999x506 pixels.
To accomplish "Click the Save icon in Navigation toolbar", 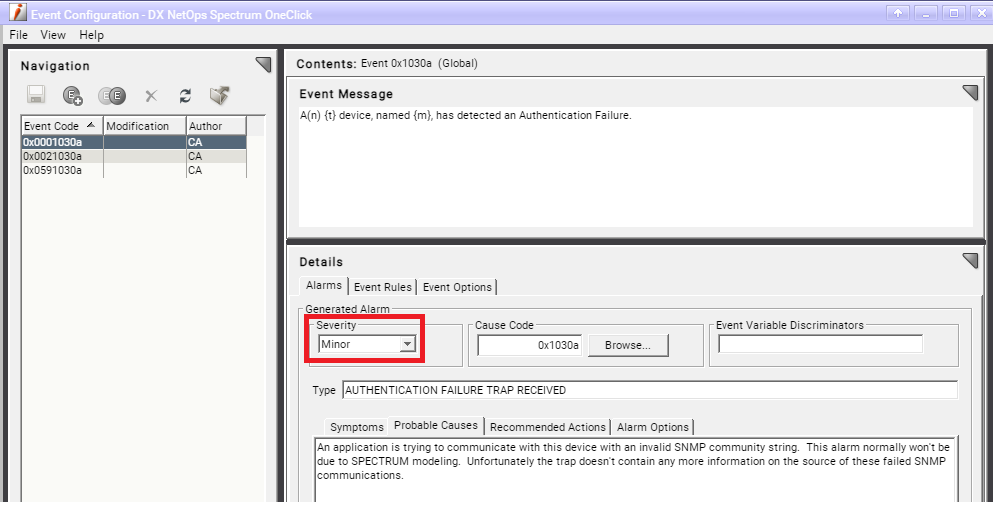I will tap(36, 96).
